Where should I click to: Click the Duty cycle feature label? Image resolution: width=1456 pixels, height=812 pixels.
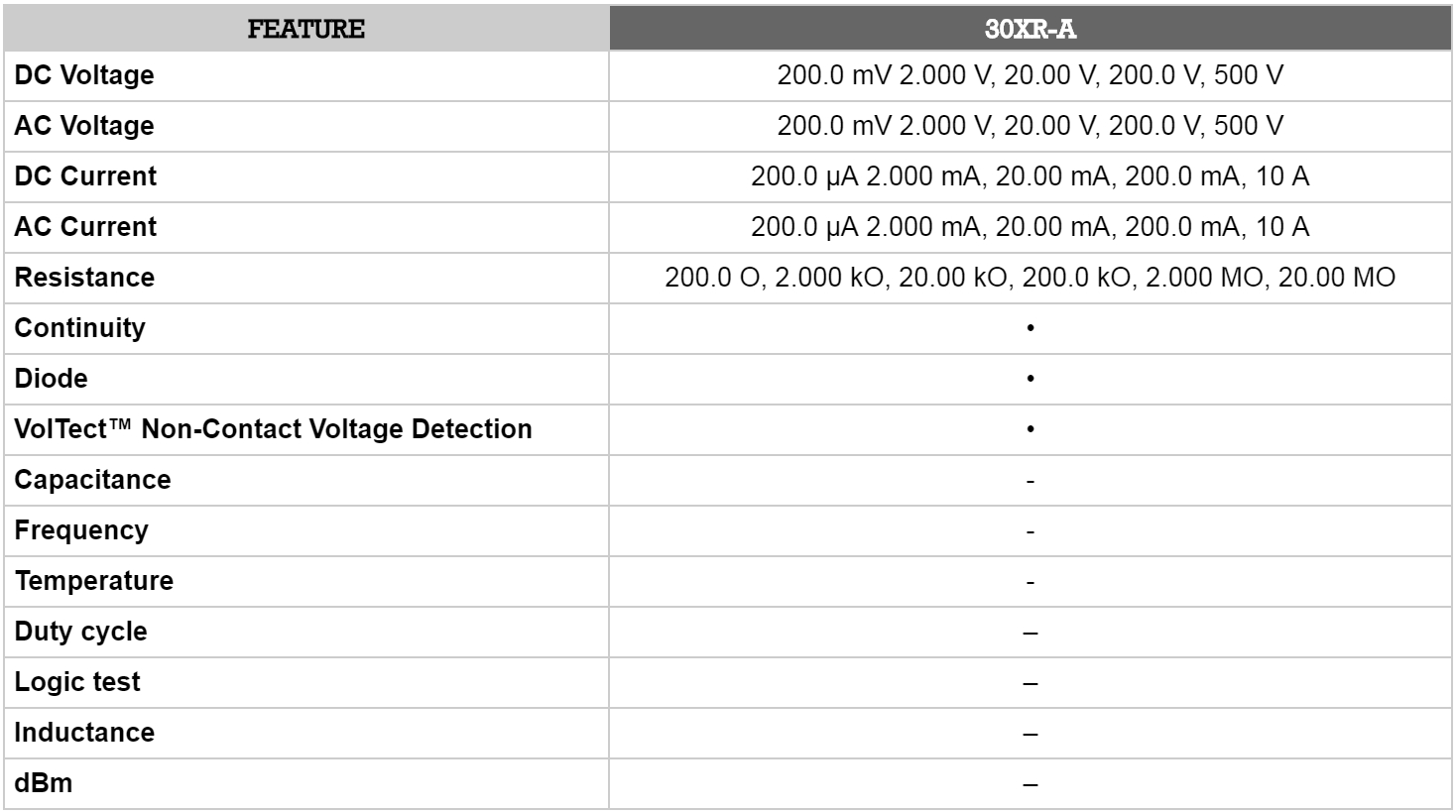(x=80, y=632)
